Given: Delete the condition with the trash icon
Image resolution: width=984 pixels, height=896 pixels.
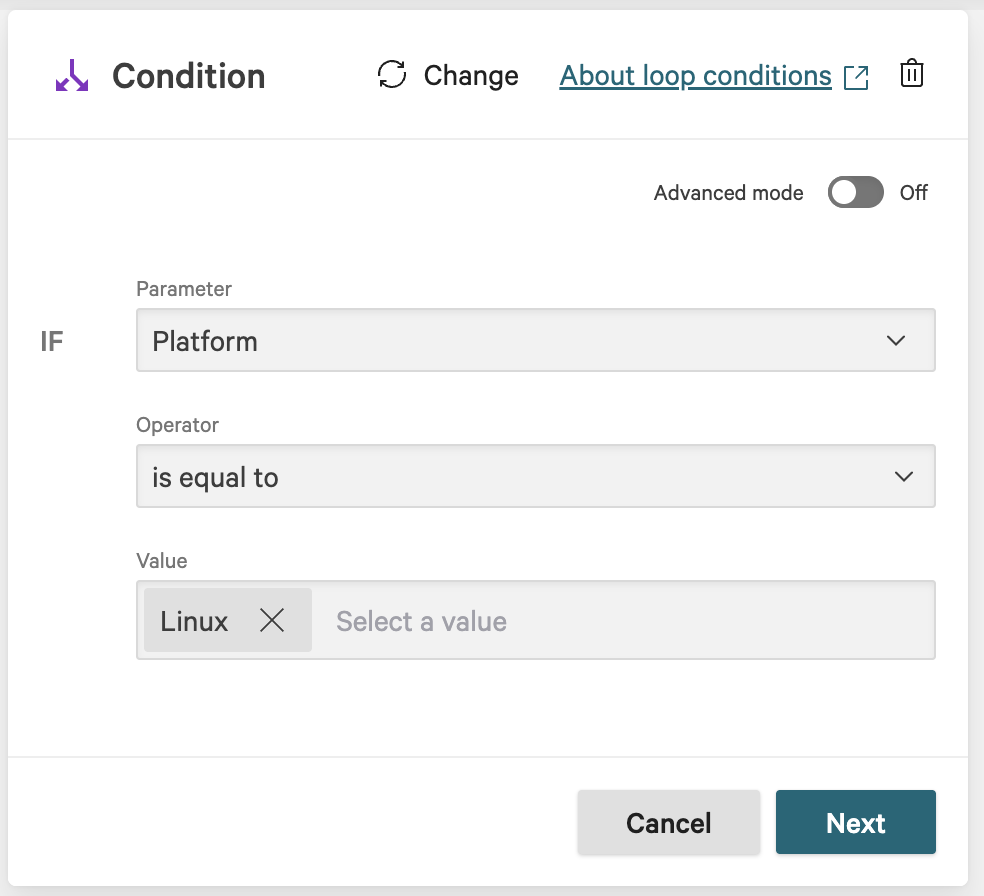Looking at the screenshot, I should 911,75.
